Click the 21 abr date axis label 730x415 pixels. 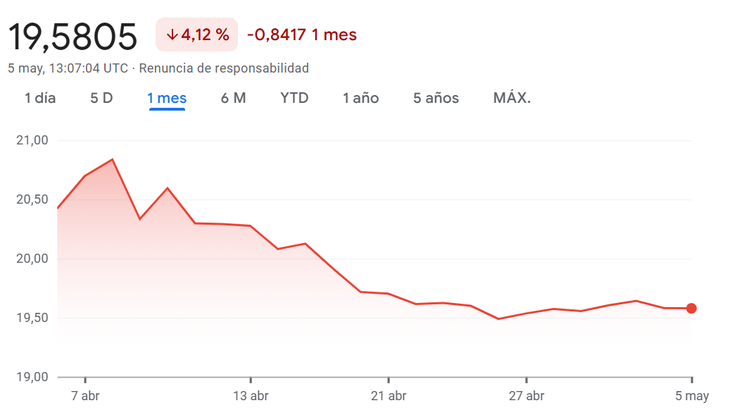[x=387, y=395]
